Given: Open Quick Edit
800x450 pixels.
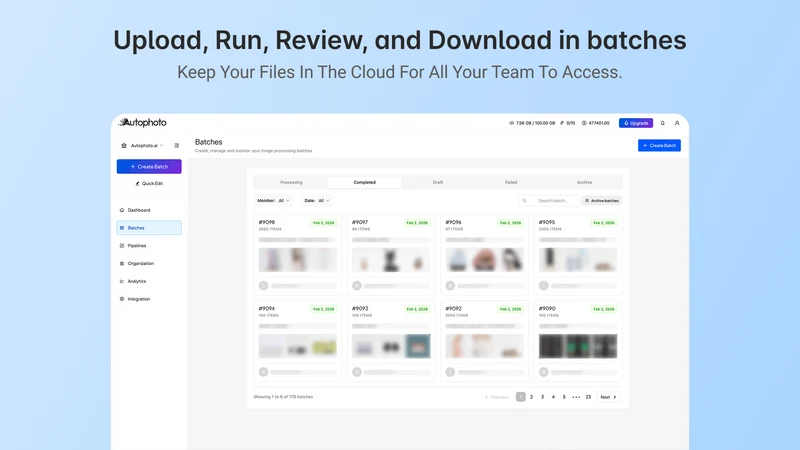Looking at the screenshot, I should pyautogui.click(x=149, y=183).
